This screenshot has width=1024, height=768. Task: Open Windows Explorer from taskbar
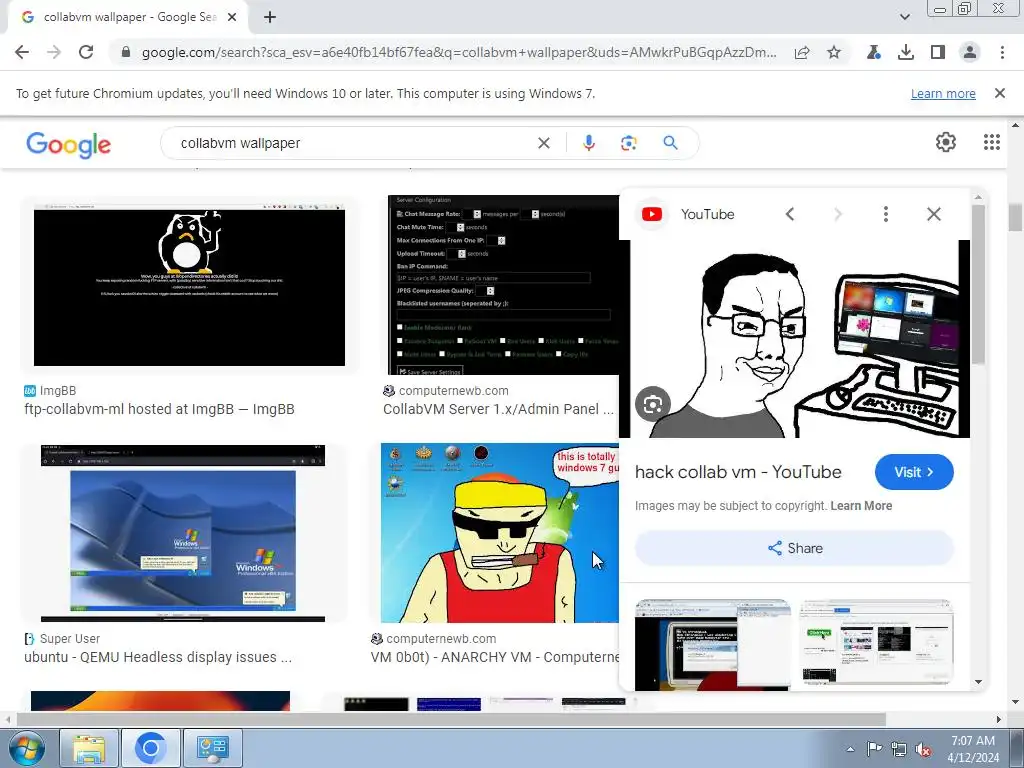click(89, 748)
